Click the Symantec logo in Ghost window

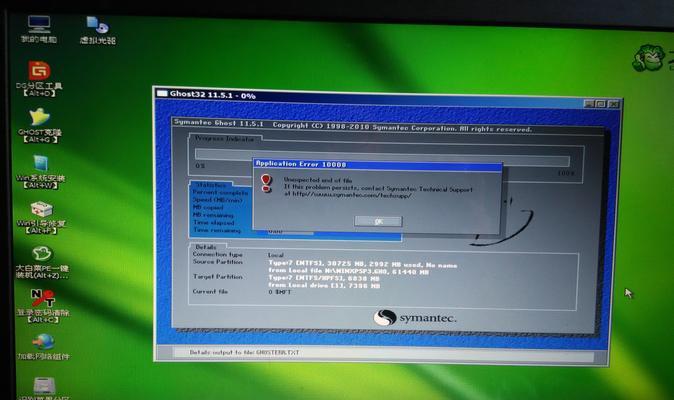[x=415, y=318]
